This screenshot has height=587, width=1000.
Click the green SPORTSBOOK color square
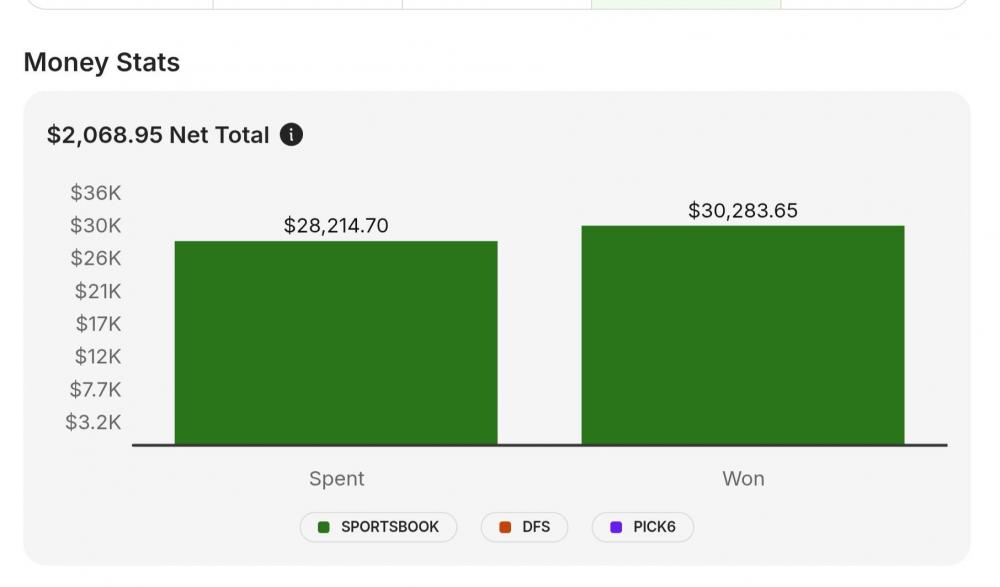(x=324, y=527)
